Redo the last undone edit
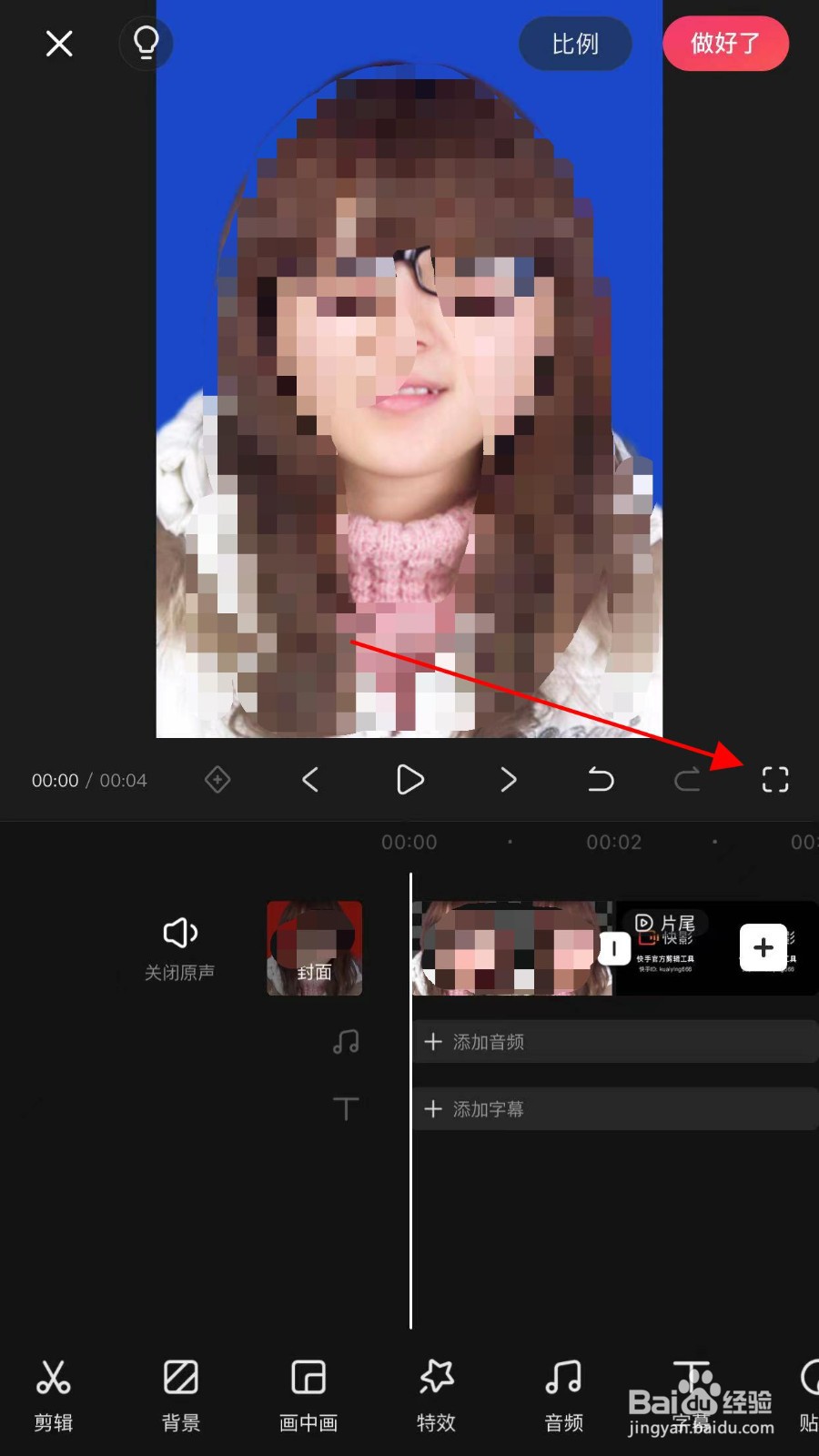Screen dimensions: 819x1456 687,779
